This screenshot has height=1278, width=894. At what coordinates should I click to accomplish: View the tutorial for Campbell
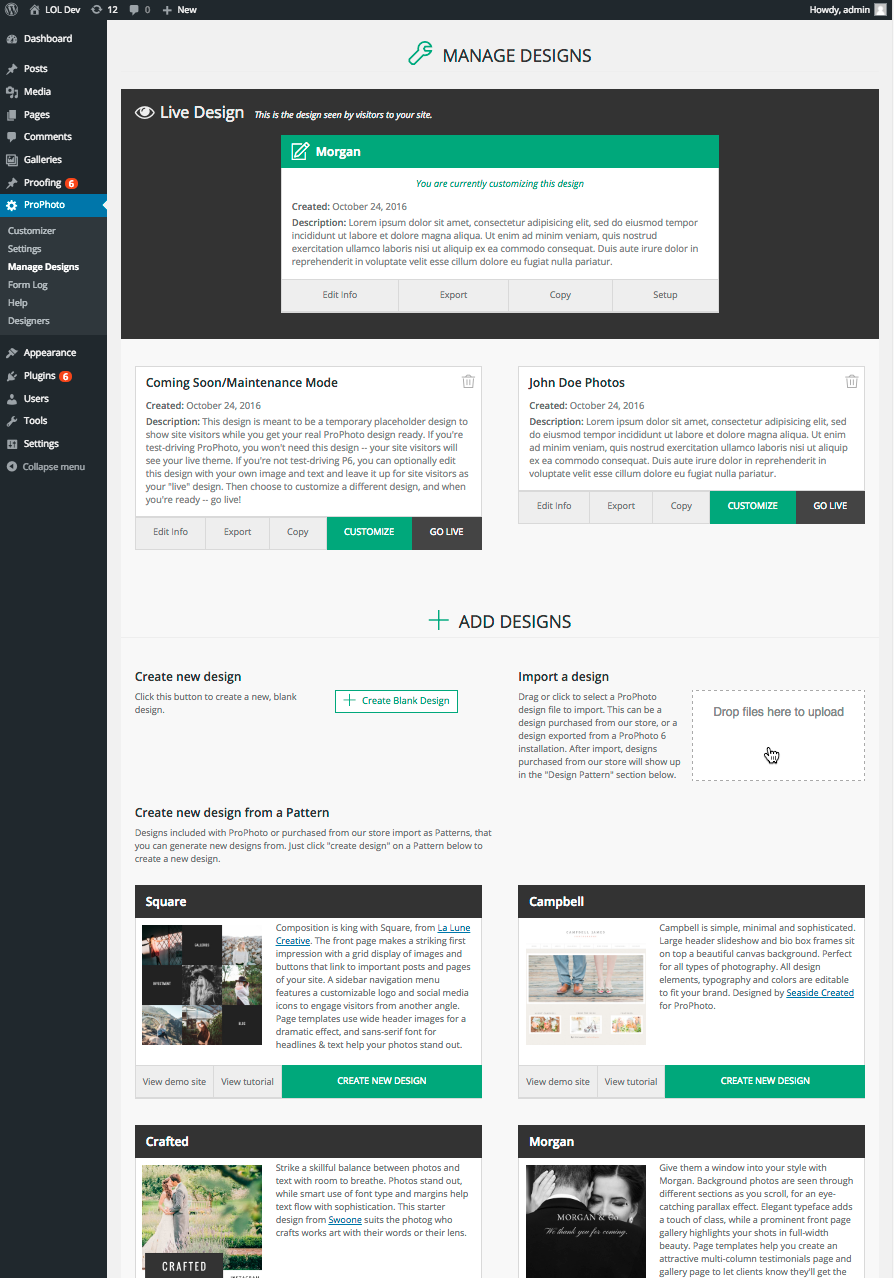(631, 1082)
